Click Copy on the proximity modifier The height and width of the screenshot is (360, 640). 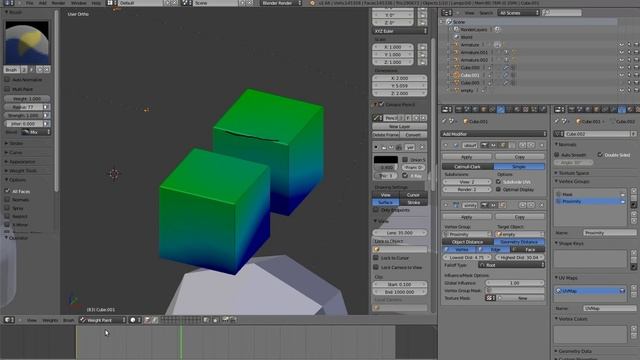[520, 217]
